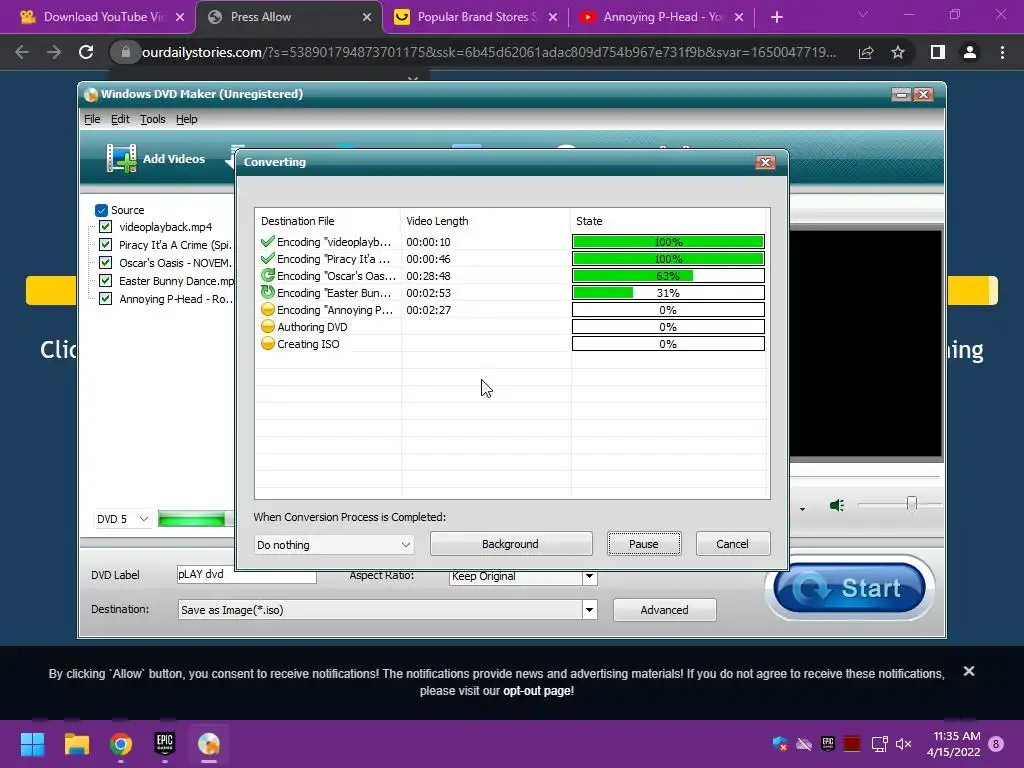Image resolution: width=1024 pixels, height=768 pixels.
Task: Click the DVD Label input field
Action: (x=247, y=575)
